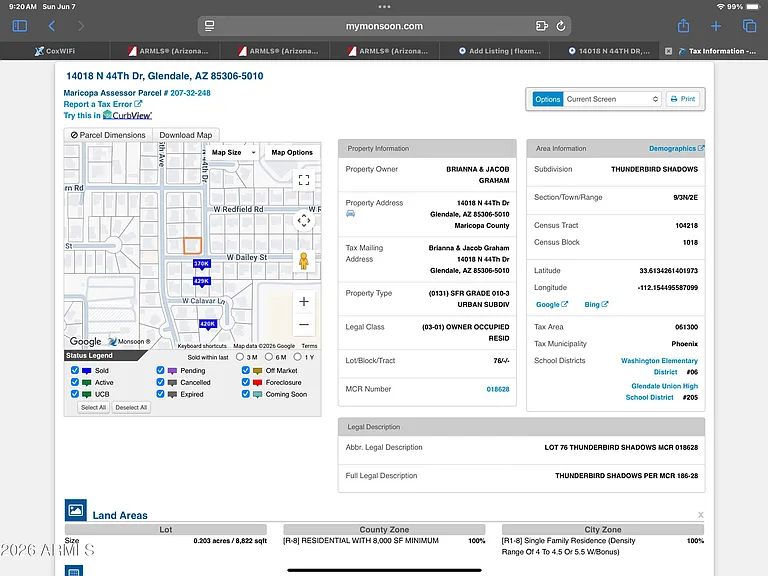Open the Download Map tab
This screenshot has height=576, width=768.
coord(186,135)
